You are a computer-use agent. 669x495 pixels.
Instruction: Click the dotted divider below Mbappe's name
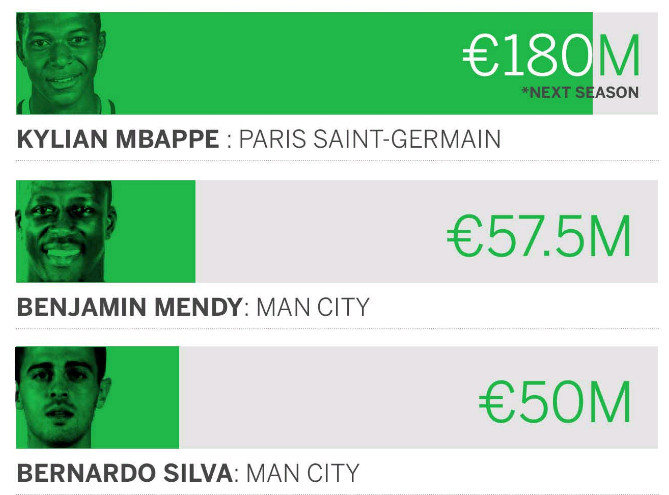pyautogui.click(x=337, y=161)
